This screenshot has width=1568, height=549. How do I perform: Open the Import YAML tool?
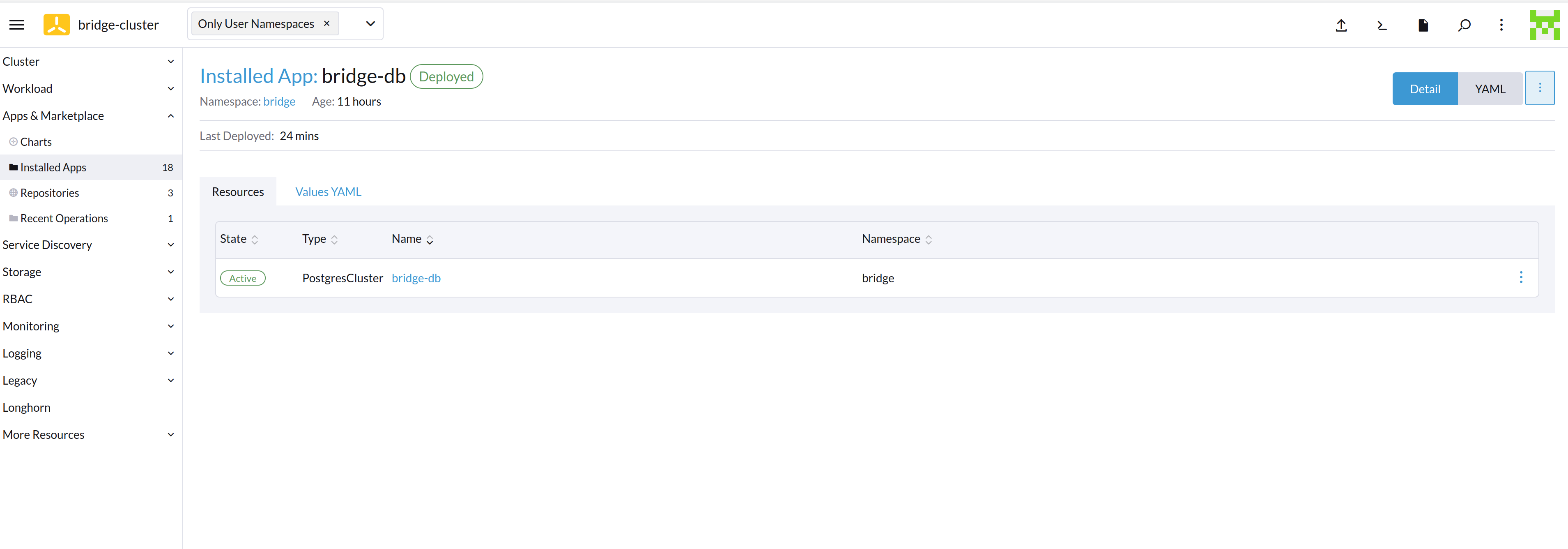(x=1341, y=25)
